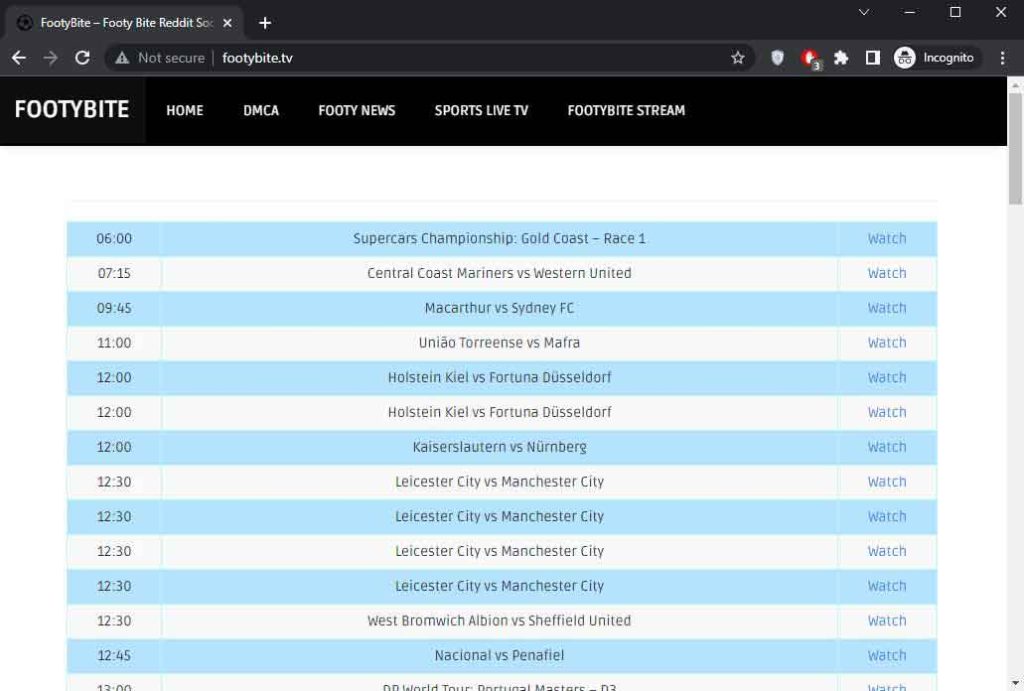Open the DMCA menu item
Image resolution: width=1024 pixels, height=691 pixels.
tap(261, 110)
